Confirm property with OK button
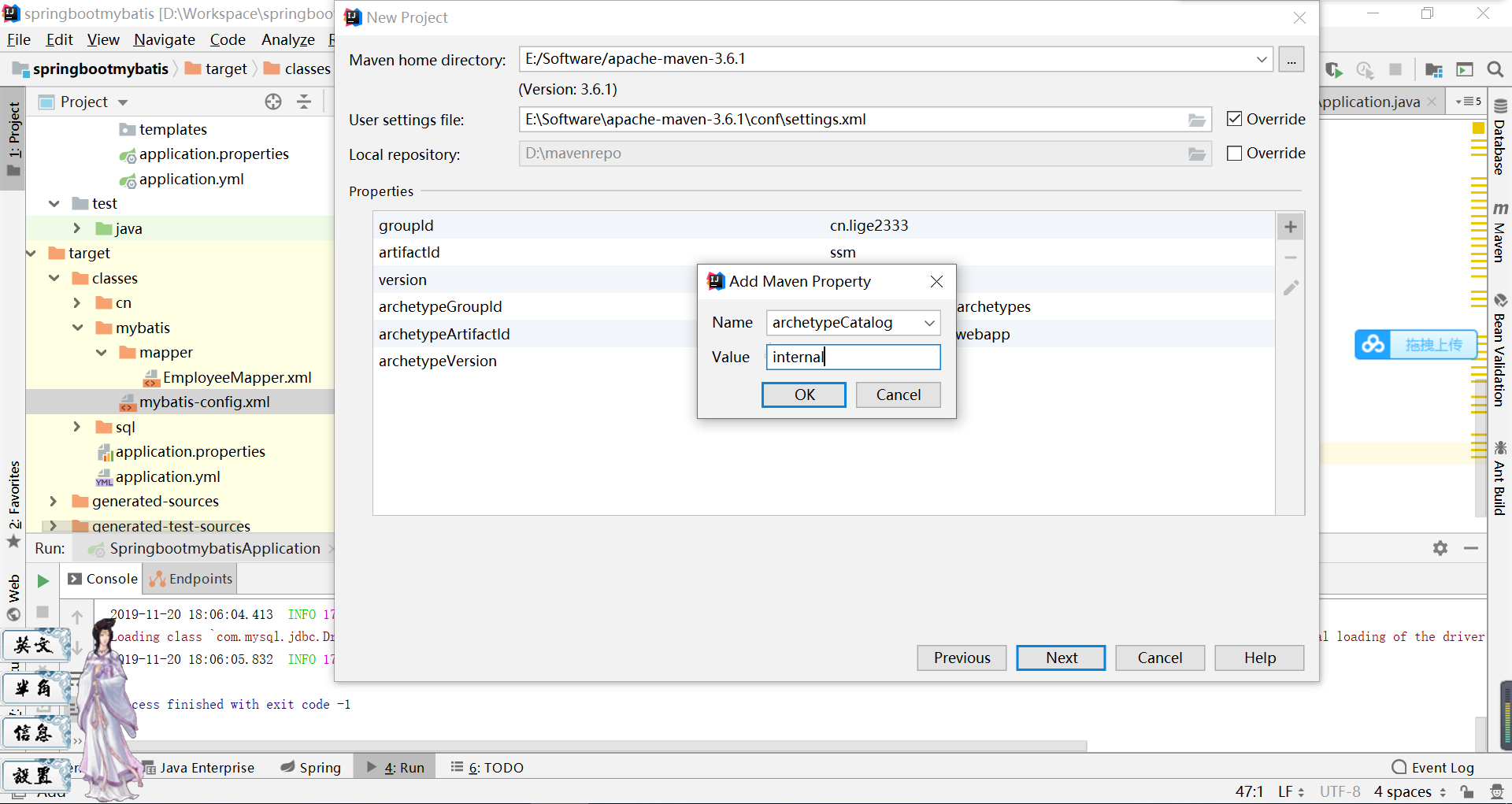Screen dimensions: 1512x804 point(804,395)
